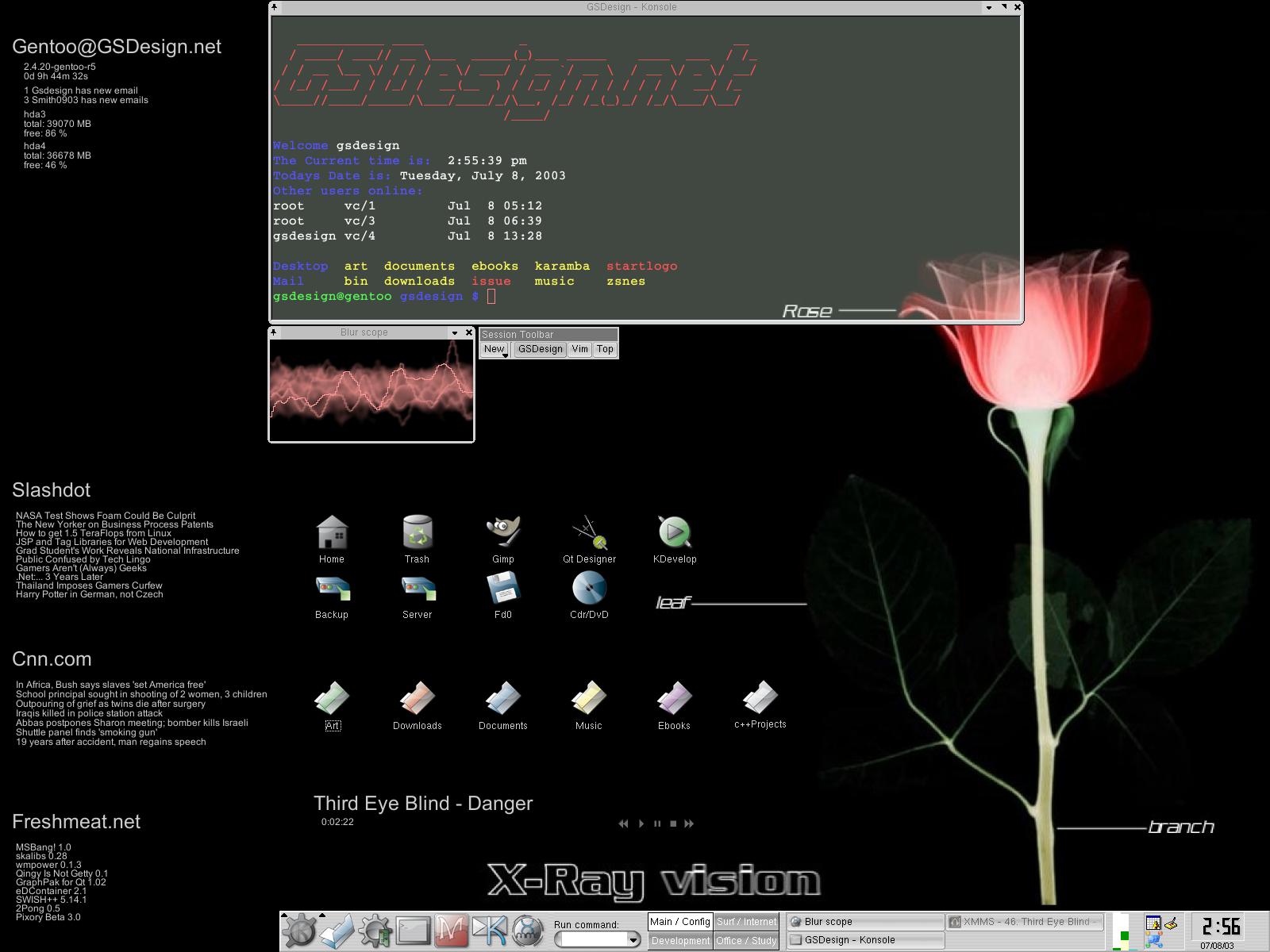Screen dimensions: 1270x952
Task: Click terminal prompt line in Konsole
Action: pos(384,296)
